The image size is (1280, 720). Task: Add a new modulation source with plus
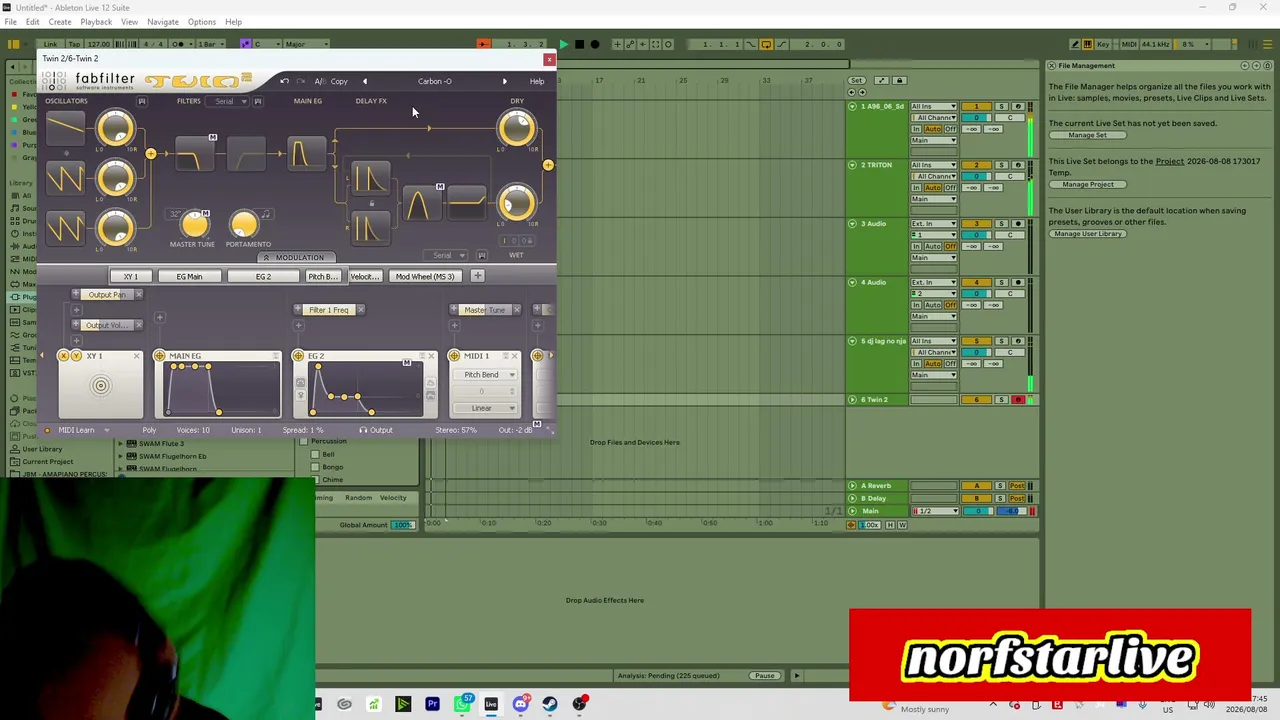point(478,276)
